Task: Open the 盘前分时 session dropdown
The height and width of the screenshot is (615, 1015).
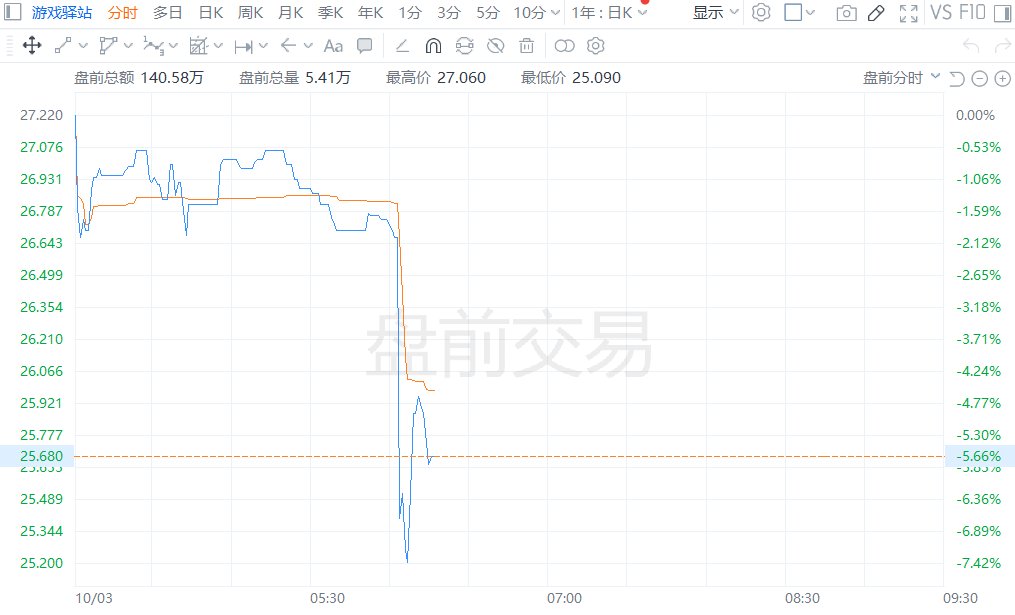Action: (901, 78)
